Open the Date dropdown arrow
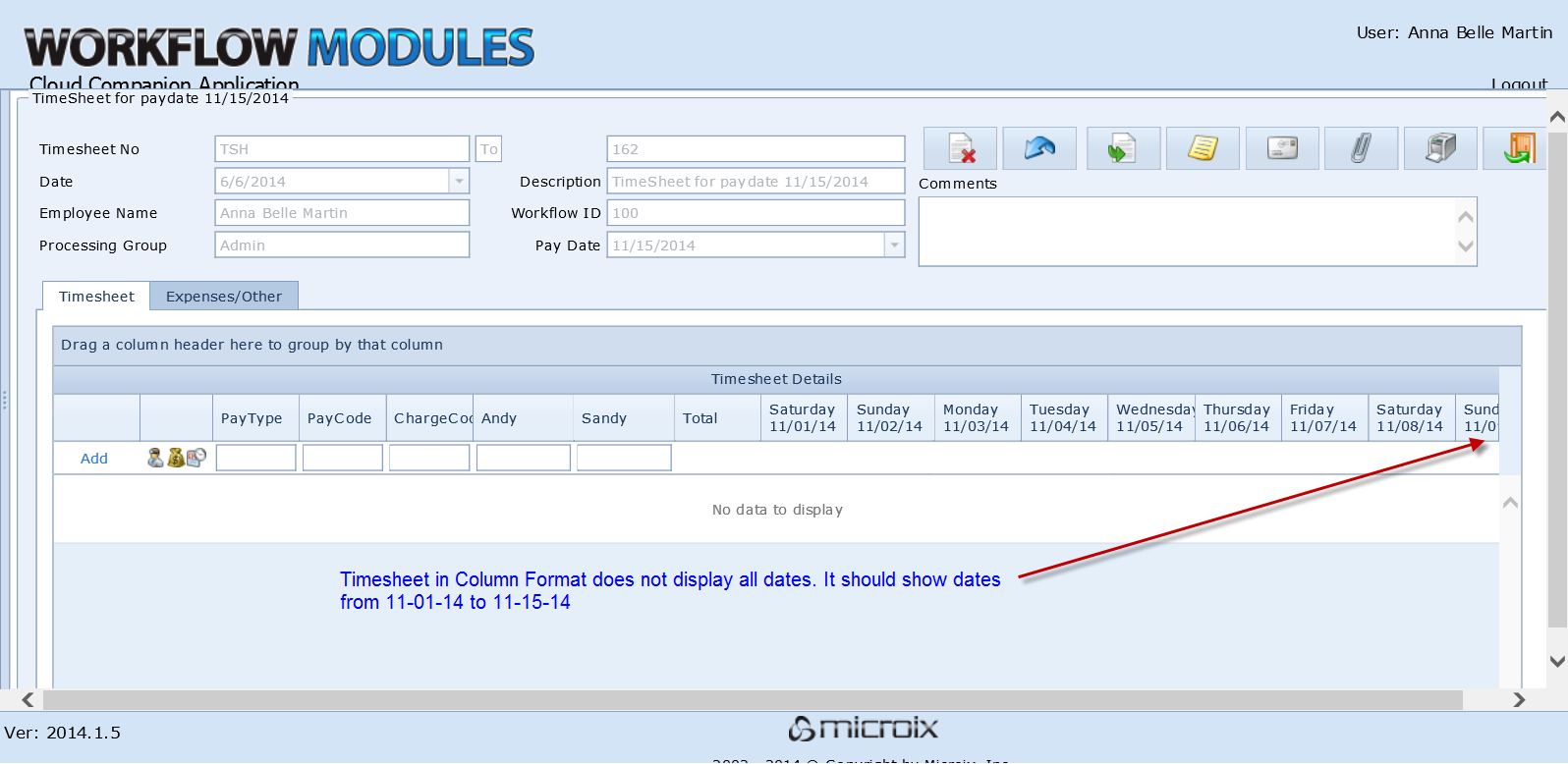The height and width of the screenshot is (764, 1568). tap(459, 181)
